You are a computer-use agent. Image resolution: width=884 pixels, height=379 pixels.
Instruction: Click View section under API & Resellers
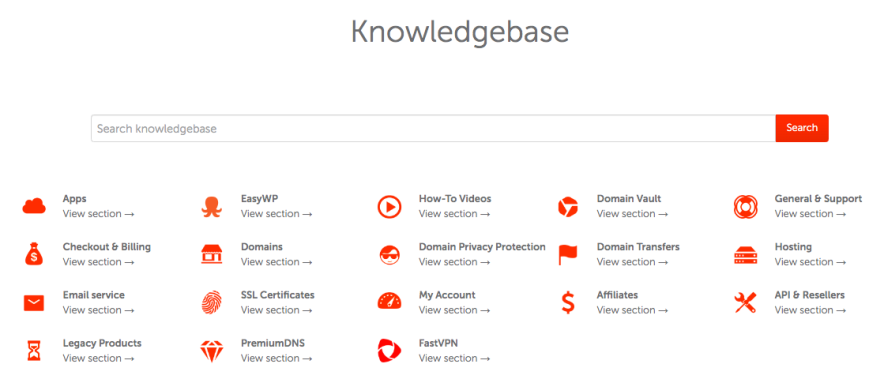(810, 310)
